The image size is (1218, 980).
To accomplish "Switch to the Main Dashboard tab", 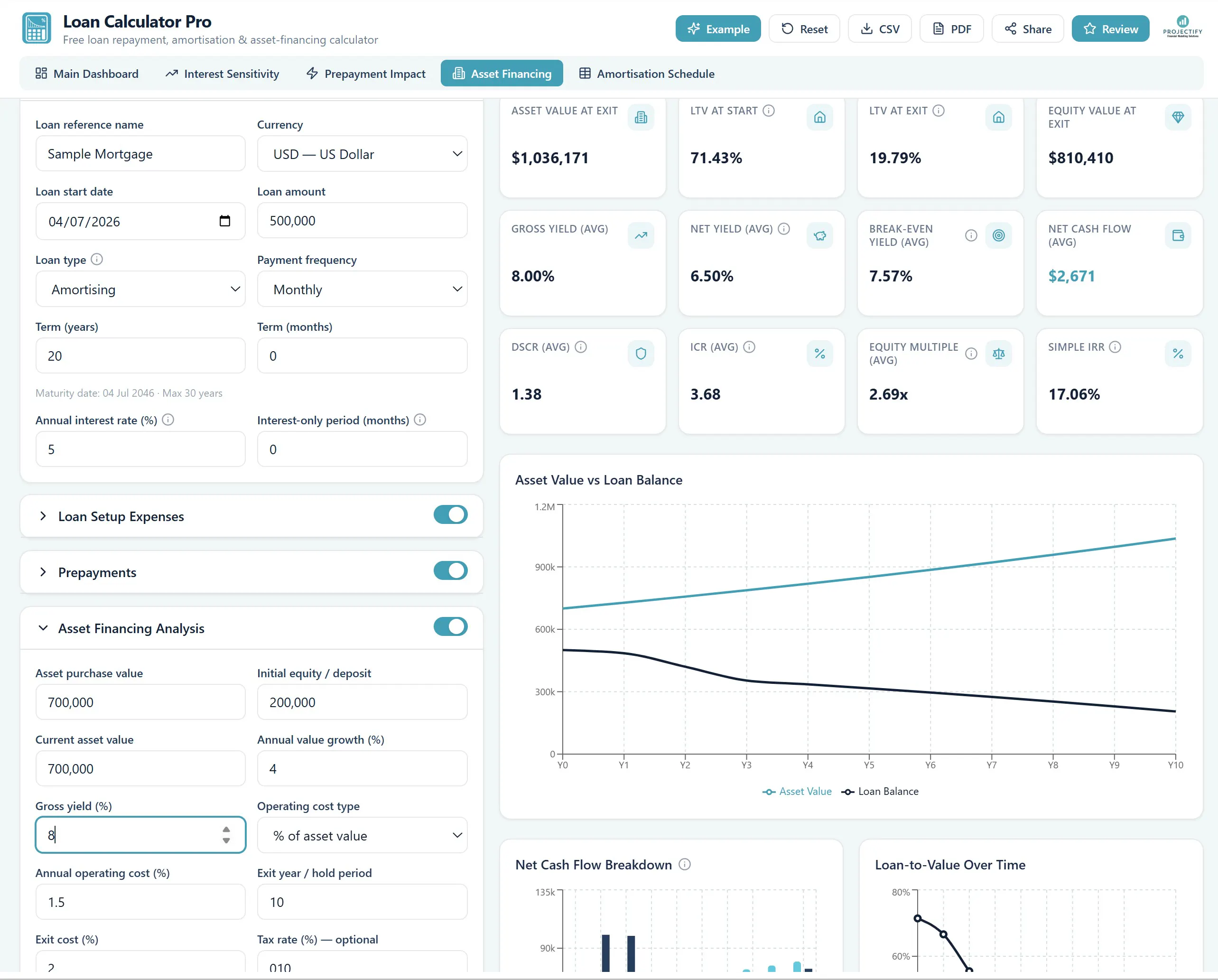I will point(87,74).
